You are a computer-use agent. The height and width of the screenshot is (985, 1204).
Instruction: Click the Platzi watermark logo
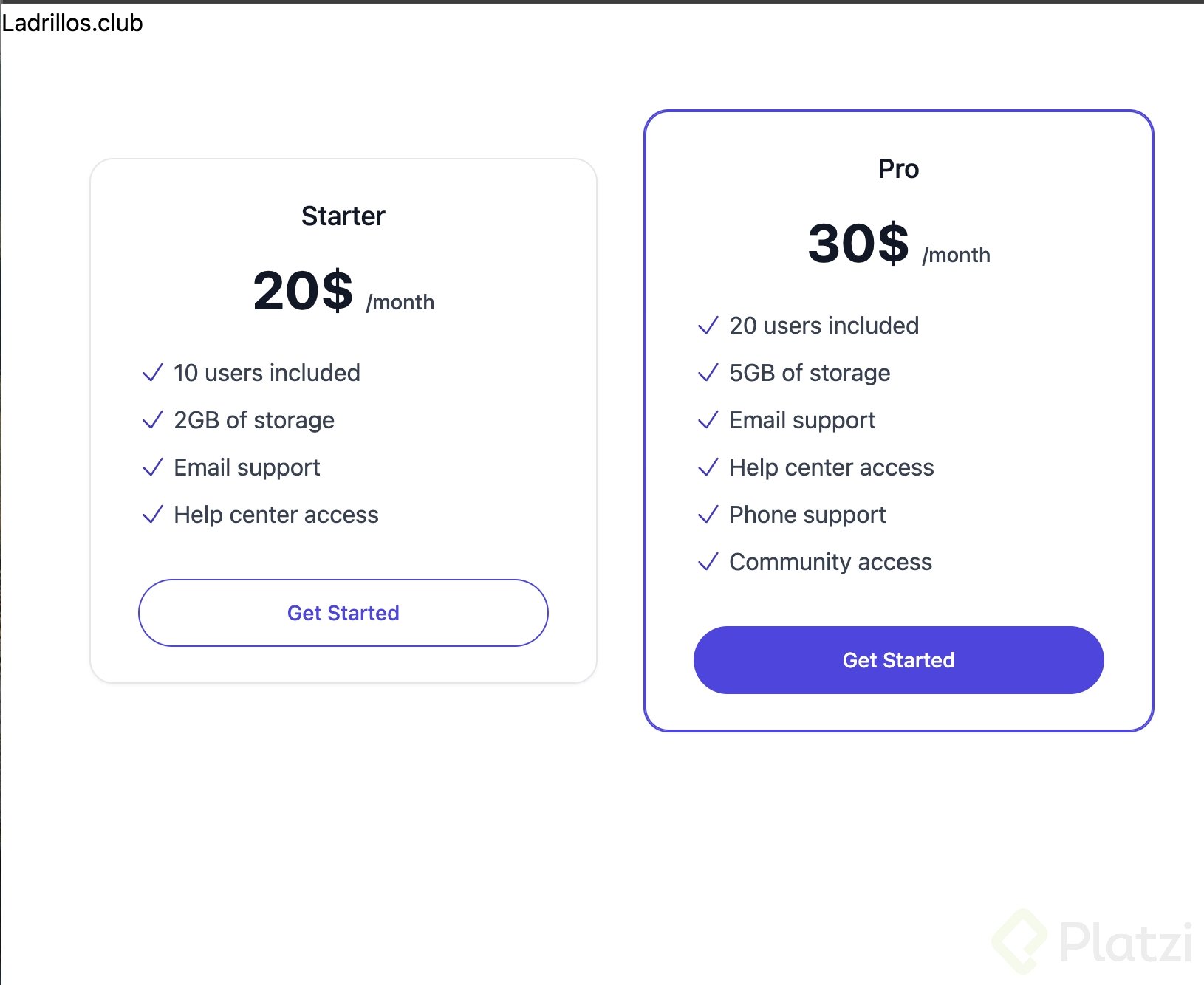point(1092,941)
